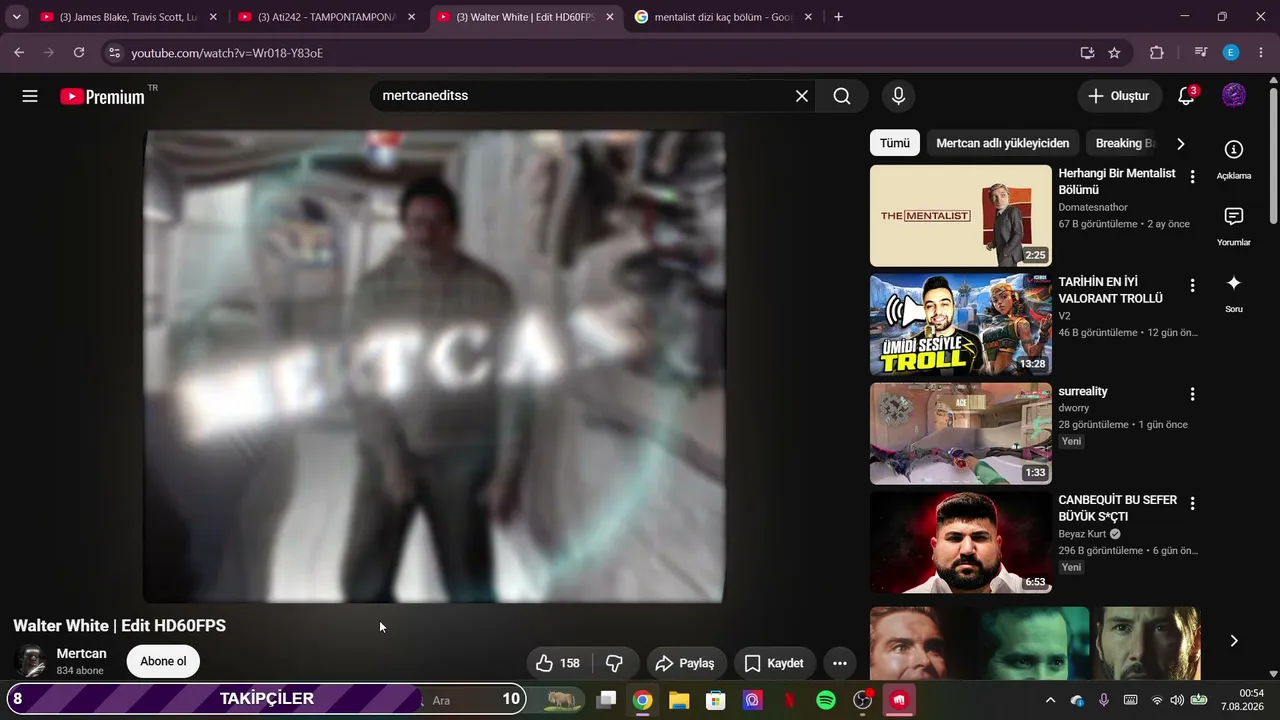This screenshot has width=1280, height=720.
Task: Open Chrome profile E menu
Action: 1231,53
